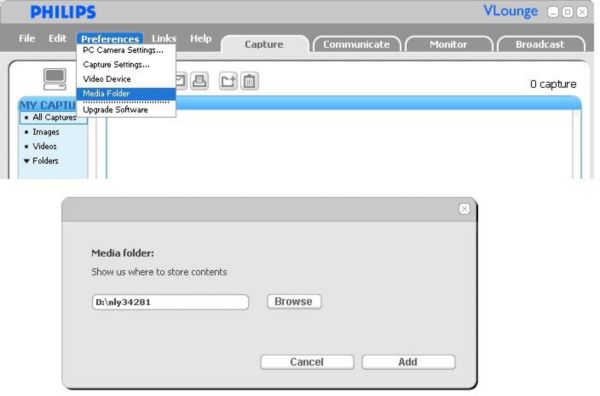Choose PC Camera Settings option

(x=123, y=50)
